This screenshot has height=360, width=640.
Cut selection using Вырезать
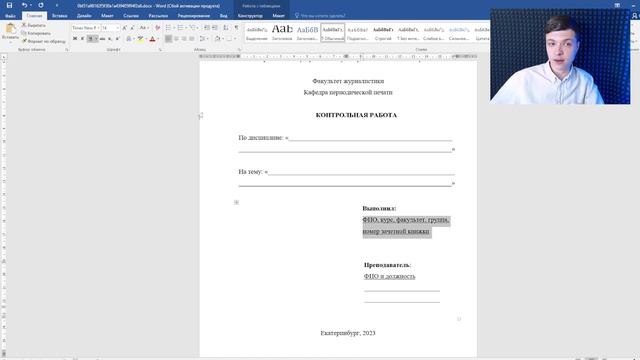[33, 25]
